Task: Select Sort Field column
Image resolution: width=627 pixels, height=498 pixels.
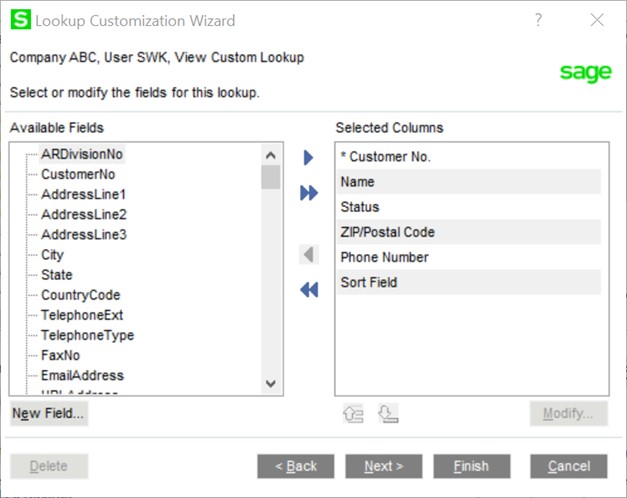Action: 469,282
